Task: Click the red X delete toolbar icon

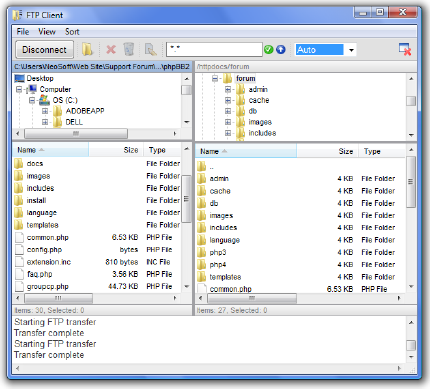Action: pos(111,50)
